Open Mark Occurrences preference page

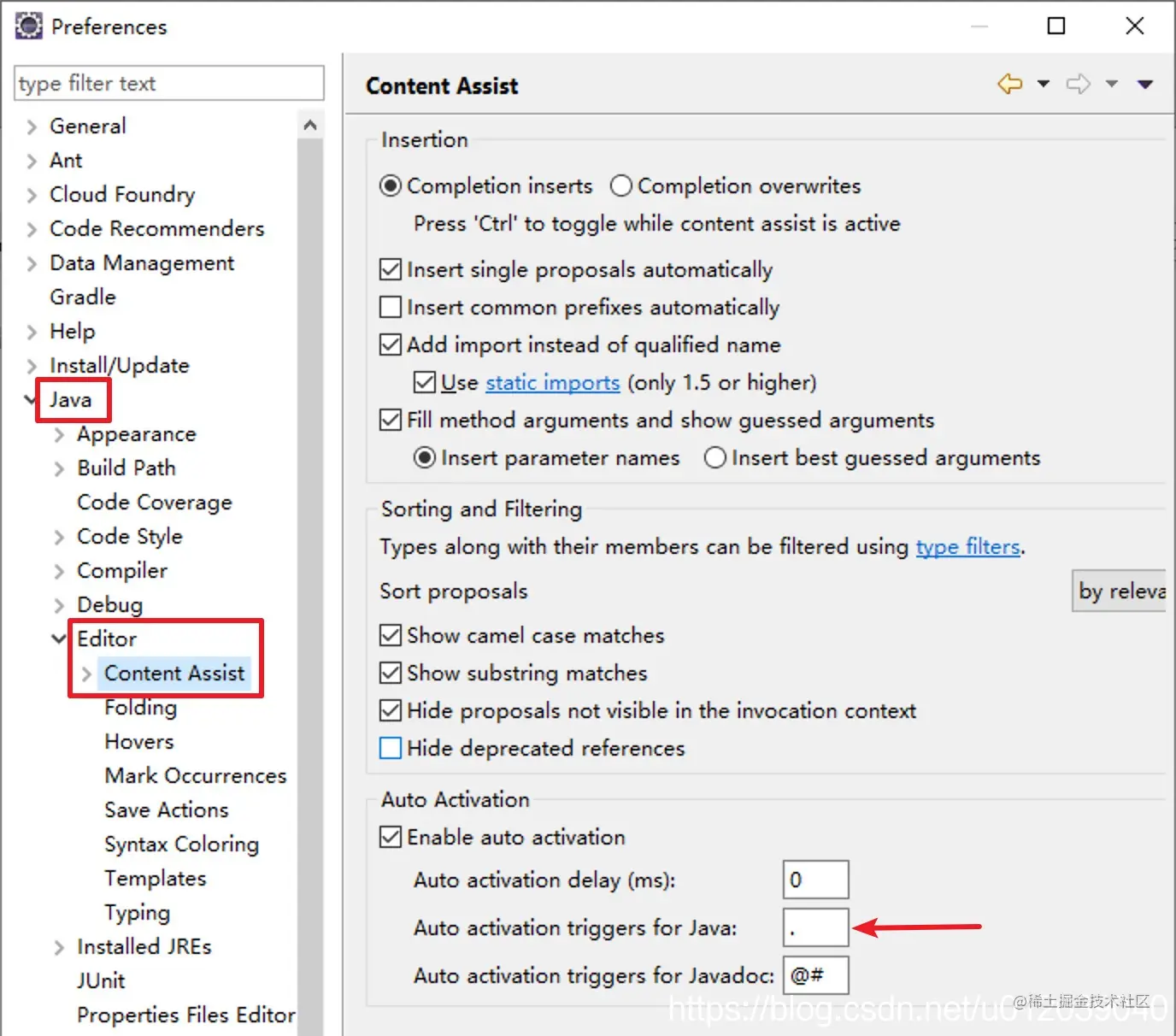[196, 775]
